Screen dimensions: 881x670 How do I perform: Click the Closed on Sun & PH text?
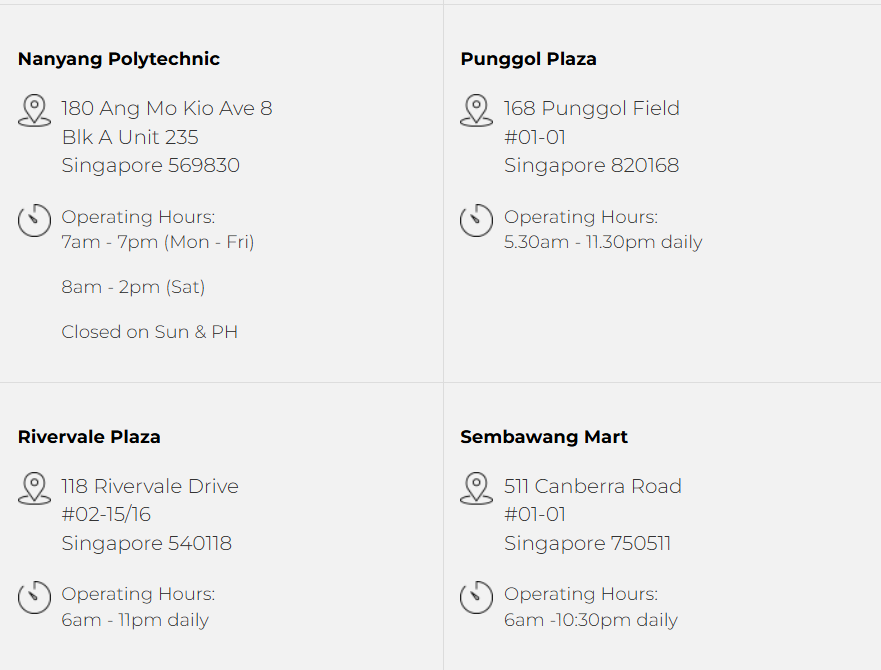(x=149, y=332)
